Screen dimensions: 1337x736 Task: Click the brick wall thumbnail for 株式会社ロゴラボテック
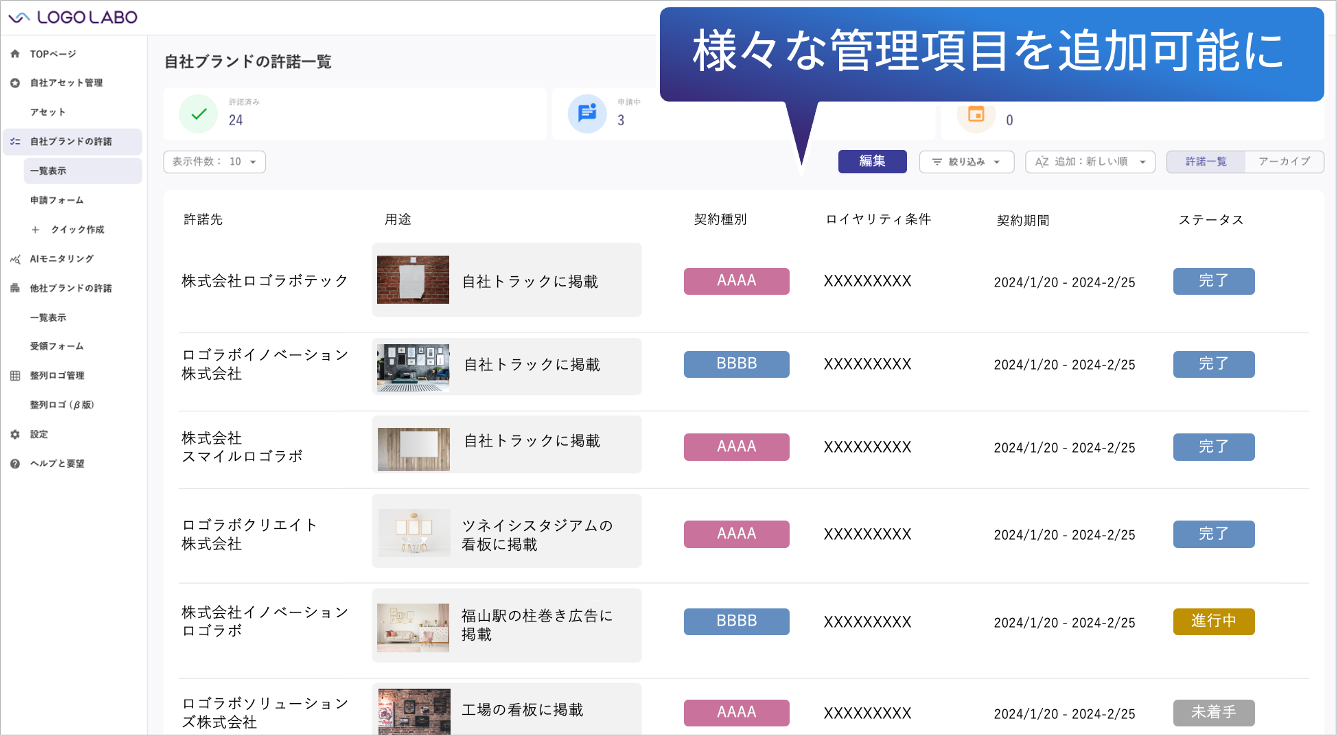[413, 280]
